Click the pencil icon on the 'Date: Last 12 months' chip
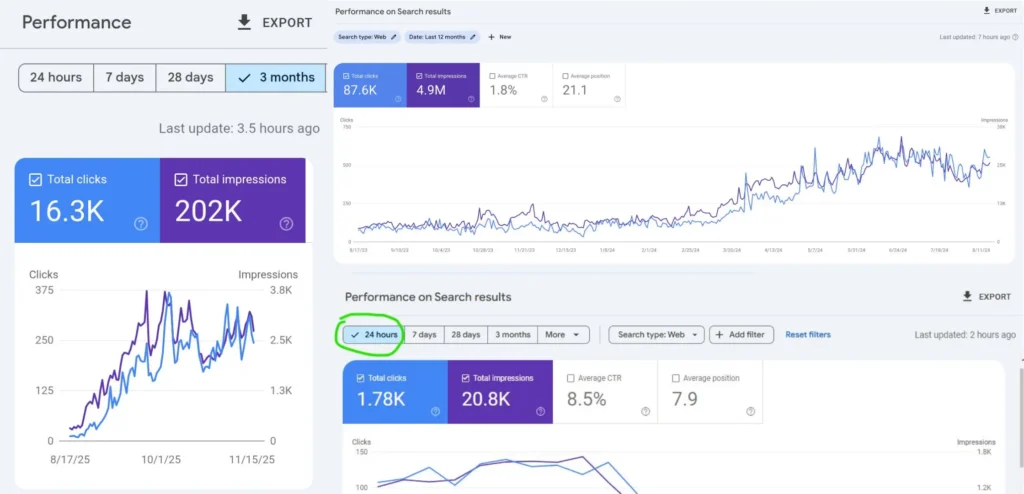This screenshot has height=494, width=1024. coord(474,37)
